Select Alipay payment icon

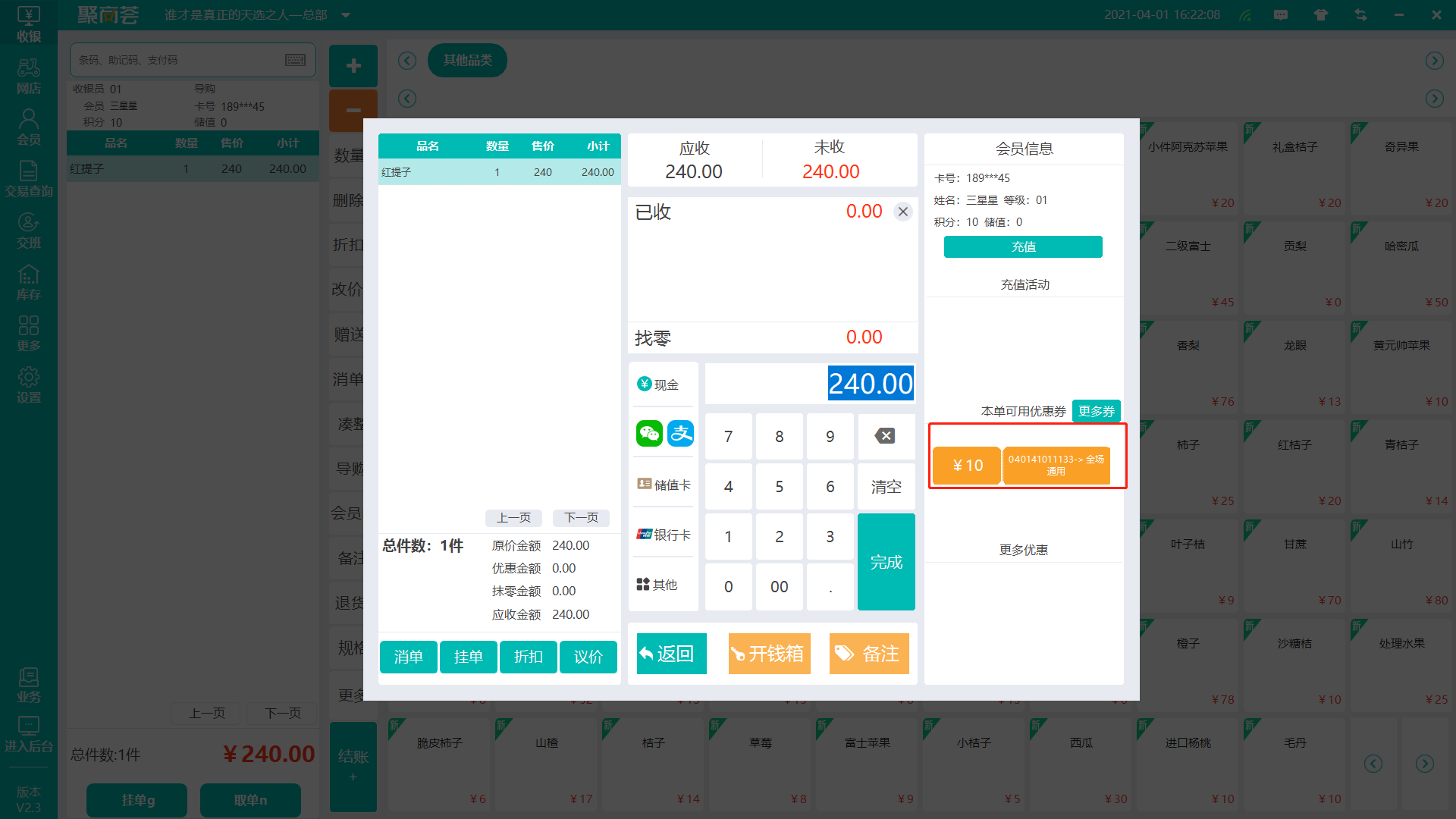[680, 434]
